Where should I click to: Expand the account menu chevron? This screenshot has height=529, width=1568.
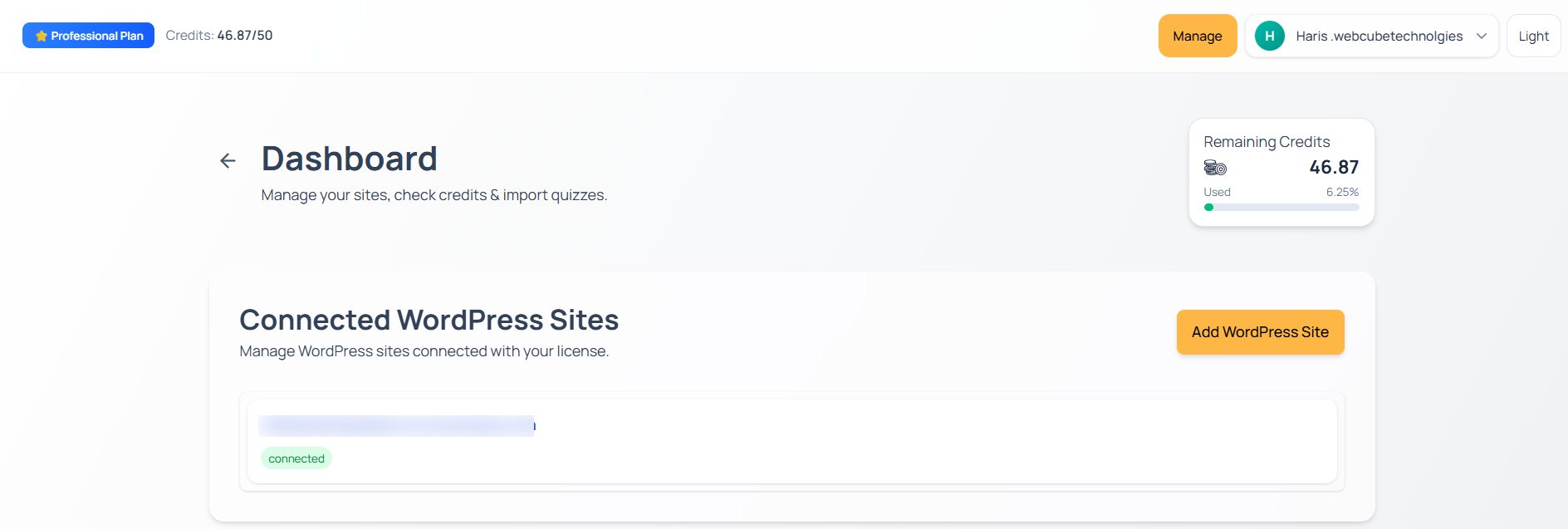(x=1482, y=36)
